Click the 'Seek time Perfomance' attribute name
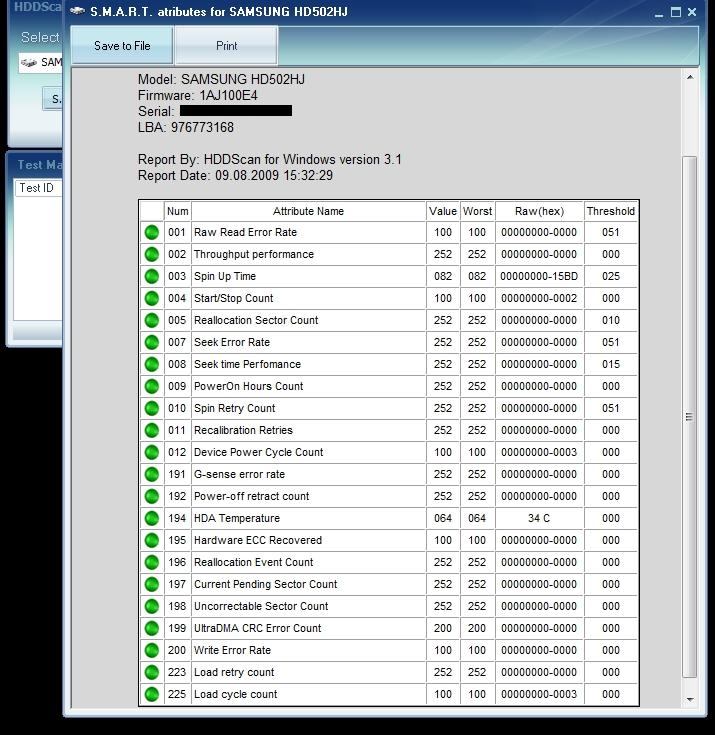This screenshot has width=715, height=735. tap(247, 364)
